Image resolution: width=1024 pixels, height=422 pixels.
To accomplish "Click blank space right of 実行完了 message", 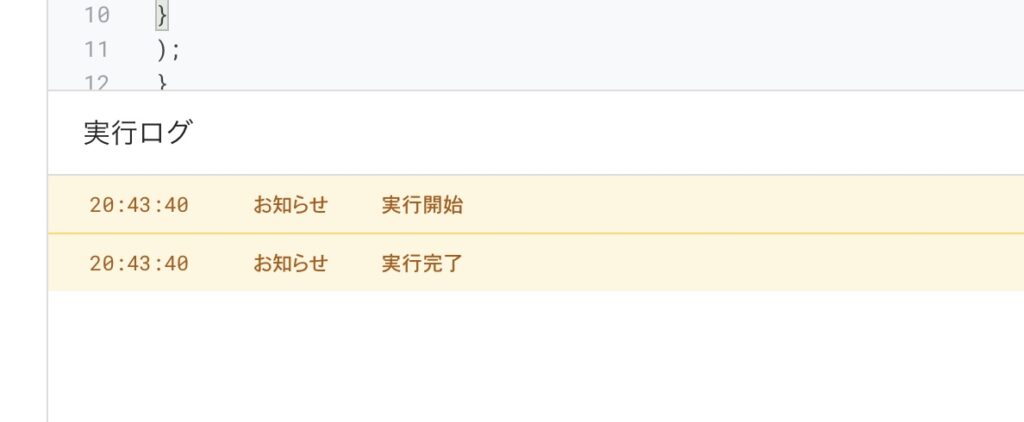I will click(x=740, y=264).
